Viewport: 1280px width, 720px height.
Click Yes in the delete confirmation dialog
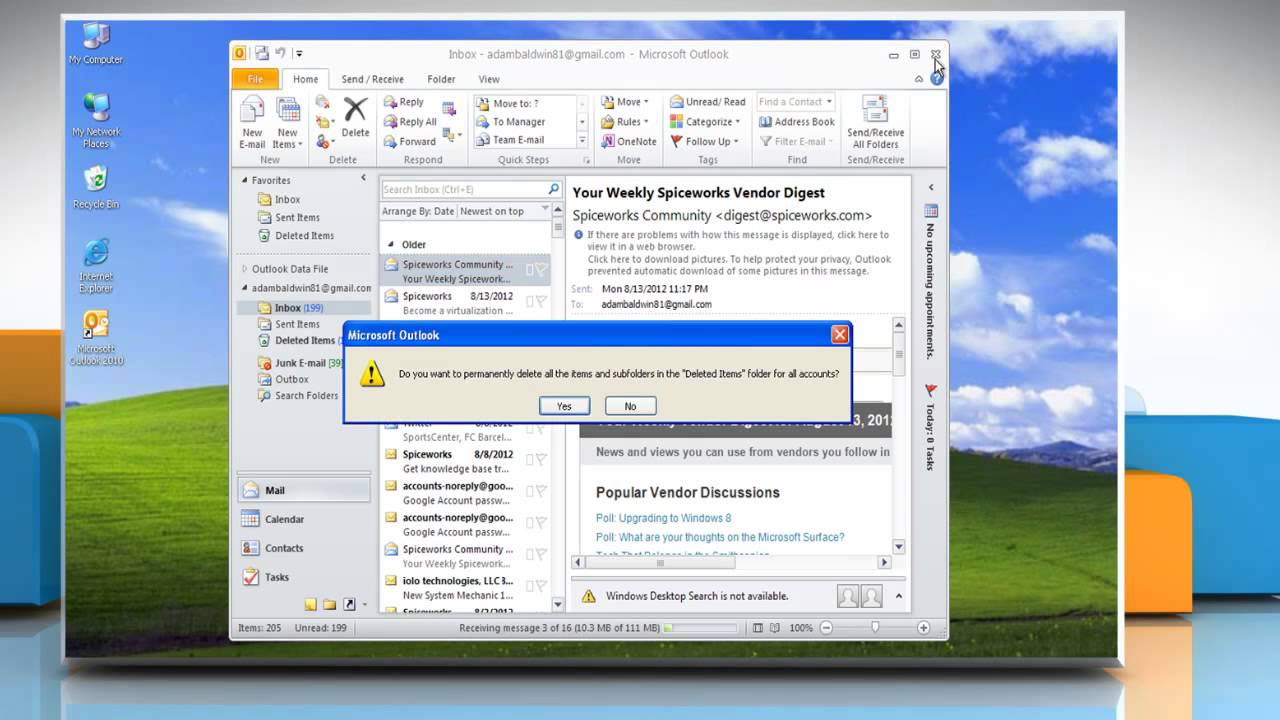click(x=564, y=406)
